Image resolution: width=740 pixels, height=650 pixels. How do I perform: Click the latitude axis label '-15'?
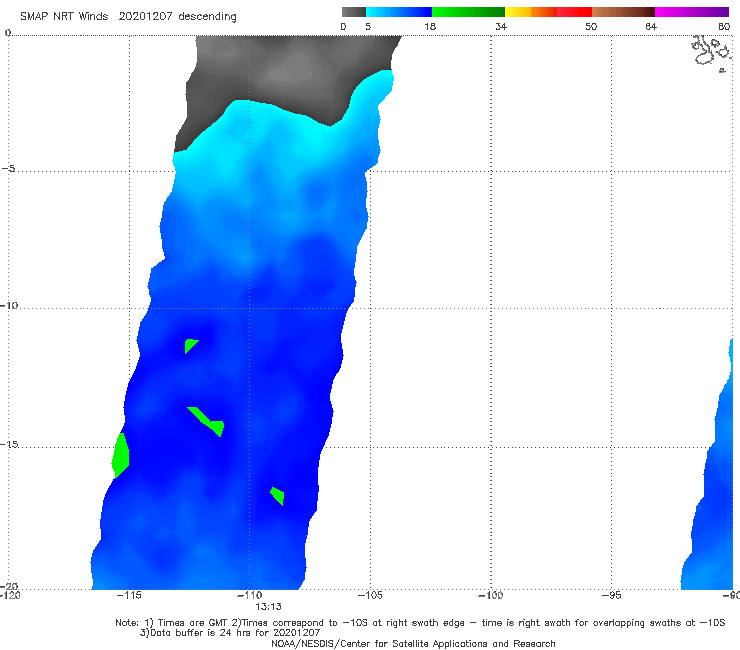click(x=9, y=444)
